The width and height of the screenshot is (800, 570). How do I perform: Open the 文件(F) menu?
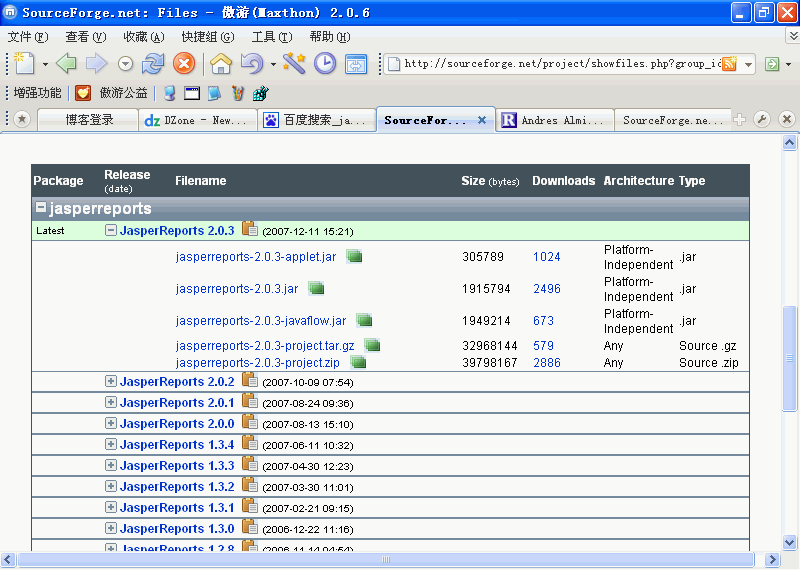click(28, 37)
